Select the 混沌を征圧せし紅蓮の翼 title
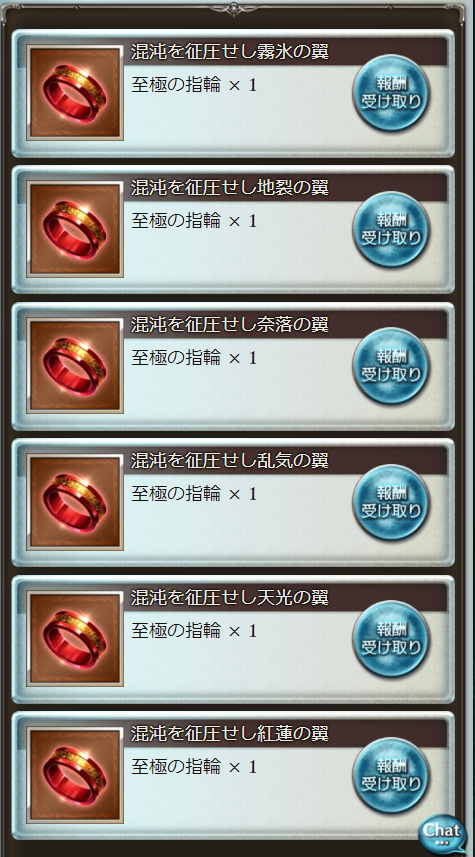This screenshot has height=857, width=475. click(x=230, y=733)
